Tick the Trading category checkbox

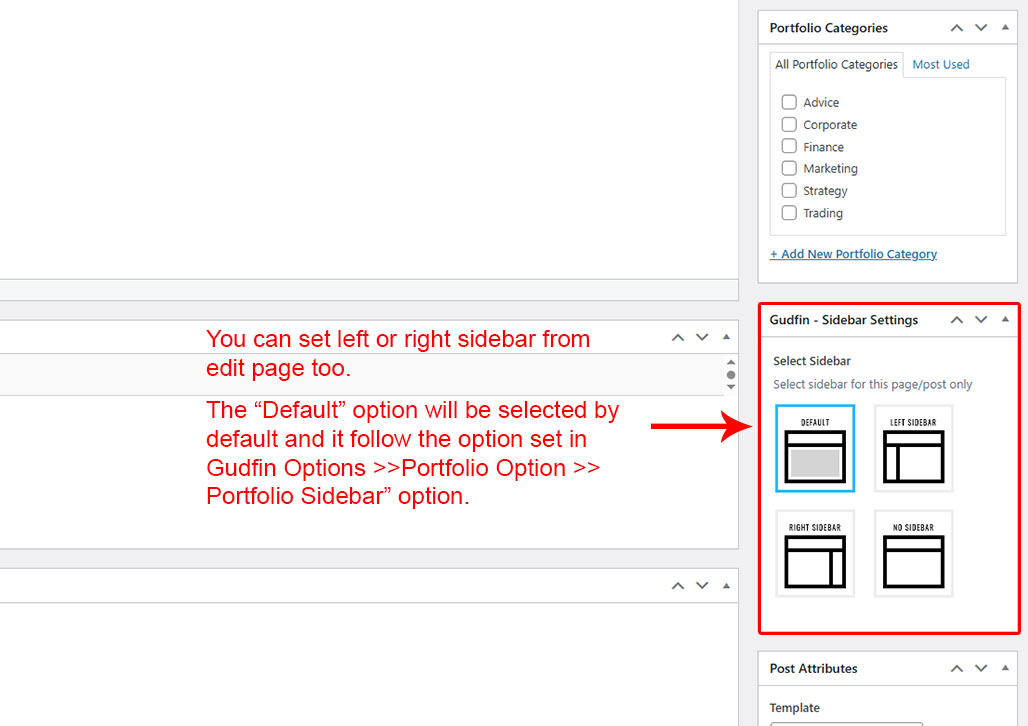(x=789, y=213)
